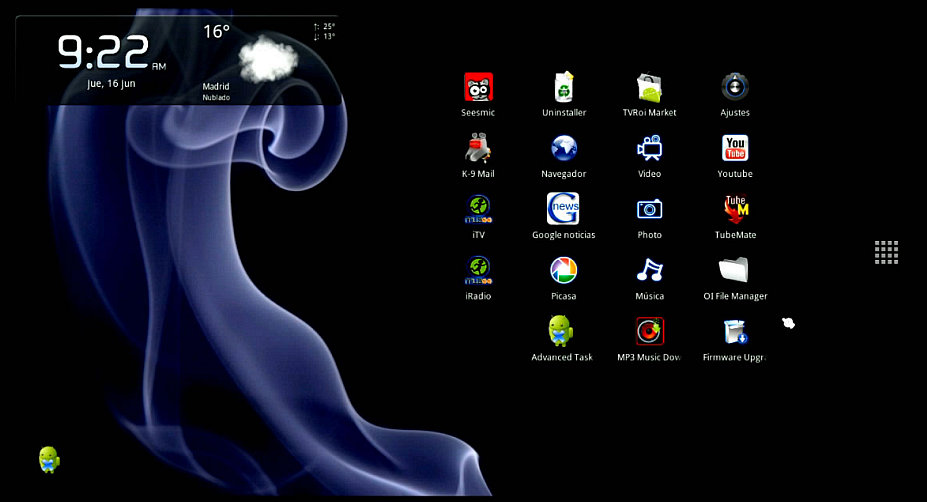Open Ajustes settings
Viewport: 927px width, 502px height.
pyautogui.click(x=735, y=87)
